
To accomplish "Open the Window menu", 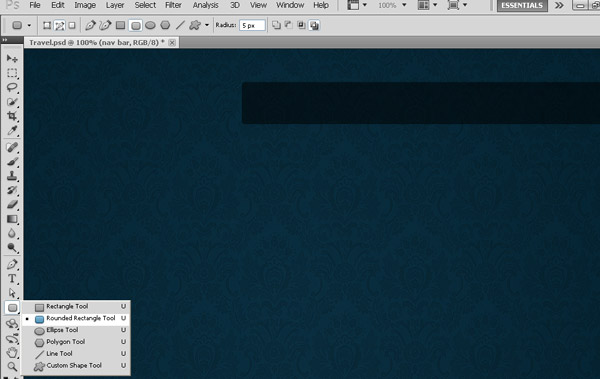I will pos(290,5).
